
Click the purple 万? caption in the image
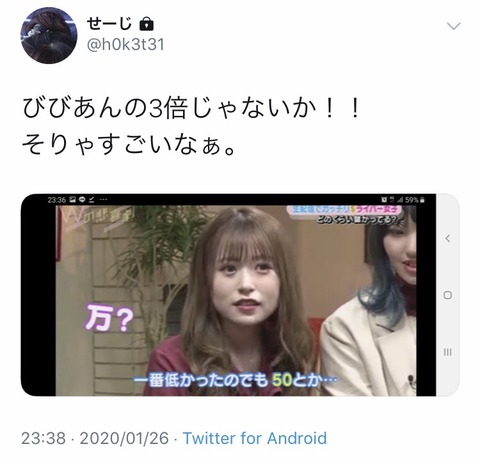[109, 320]
